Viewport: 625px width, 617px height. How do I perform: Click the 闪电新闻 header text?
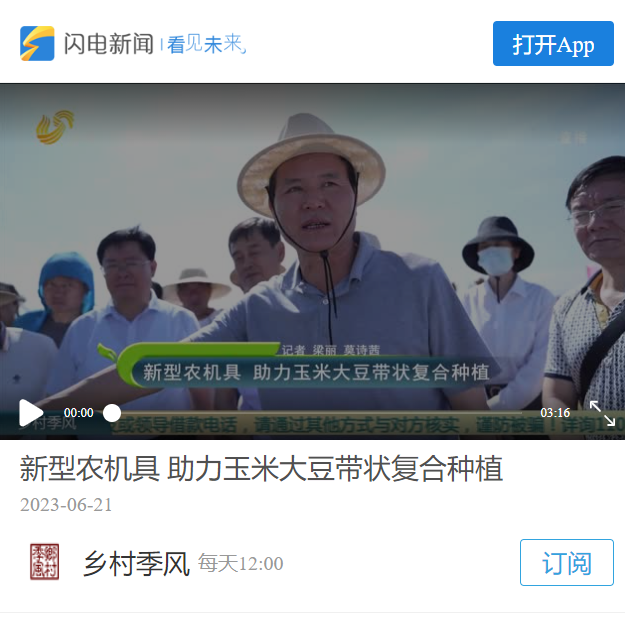(108, 43)
